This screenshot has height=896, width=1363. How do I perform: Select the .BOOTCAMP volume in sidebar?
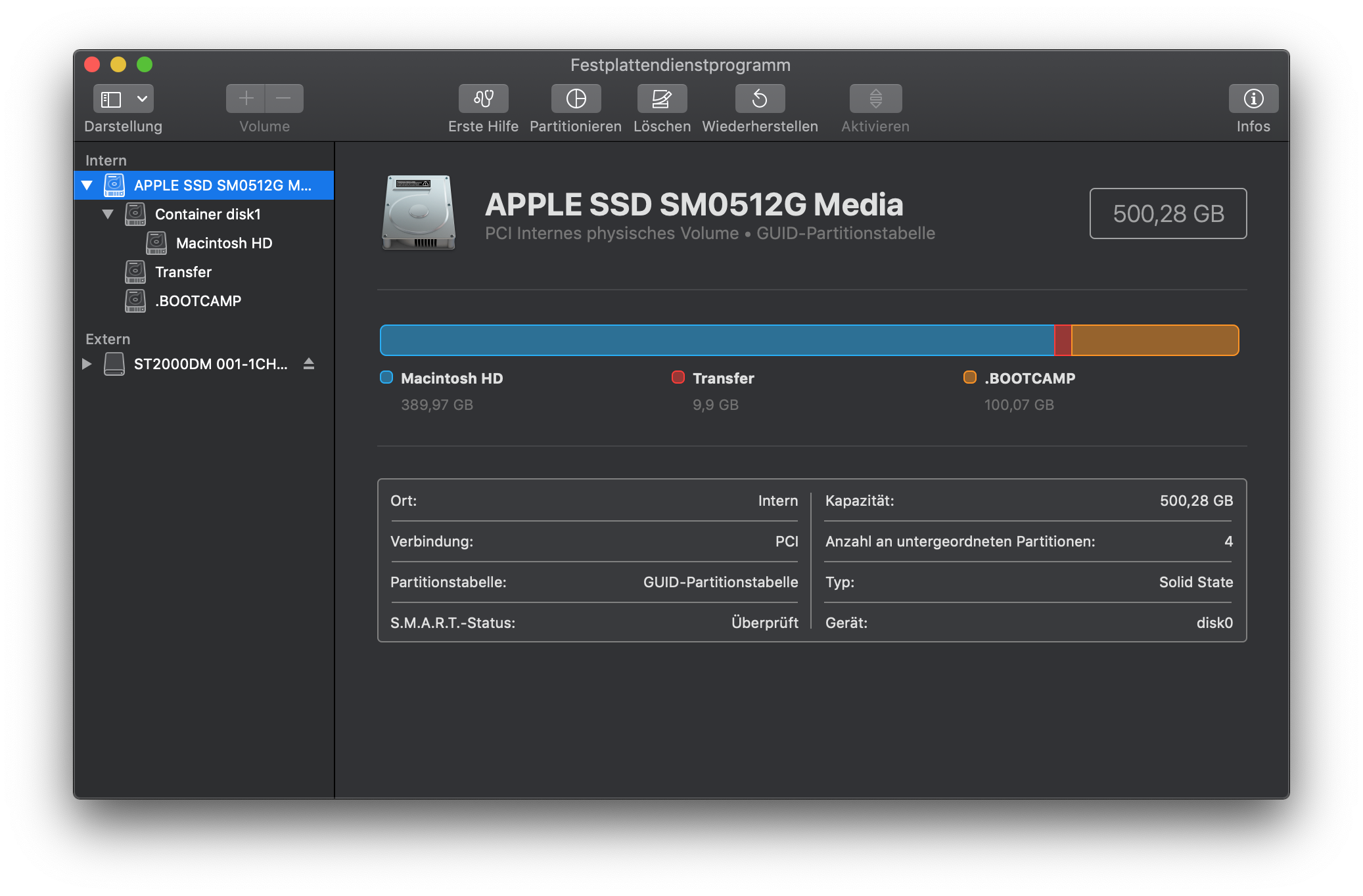(x=198, y=301)
